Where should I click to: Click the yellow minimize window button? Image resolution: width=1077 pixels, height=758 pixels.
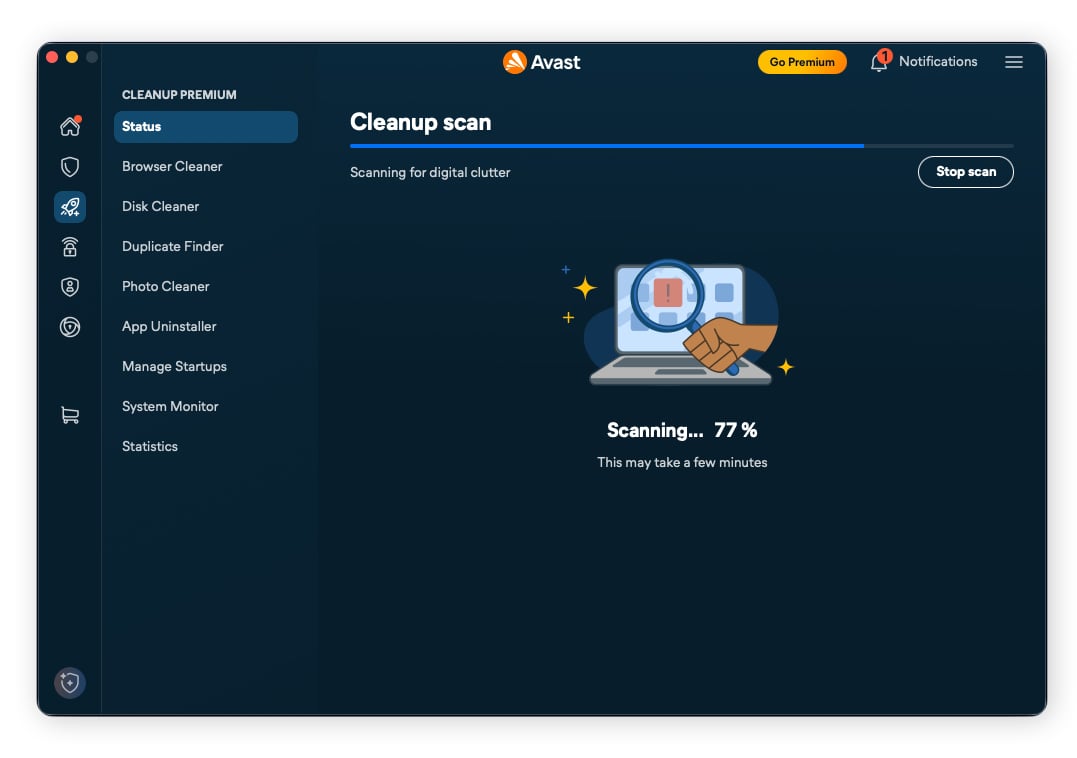(71, 57)
